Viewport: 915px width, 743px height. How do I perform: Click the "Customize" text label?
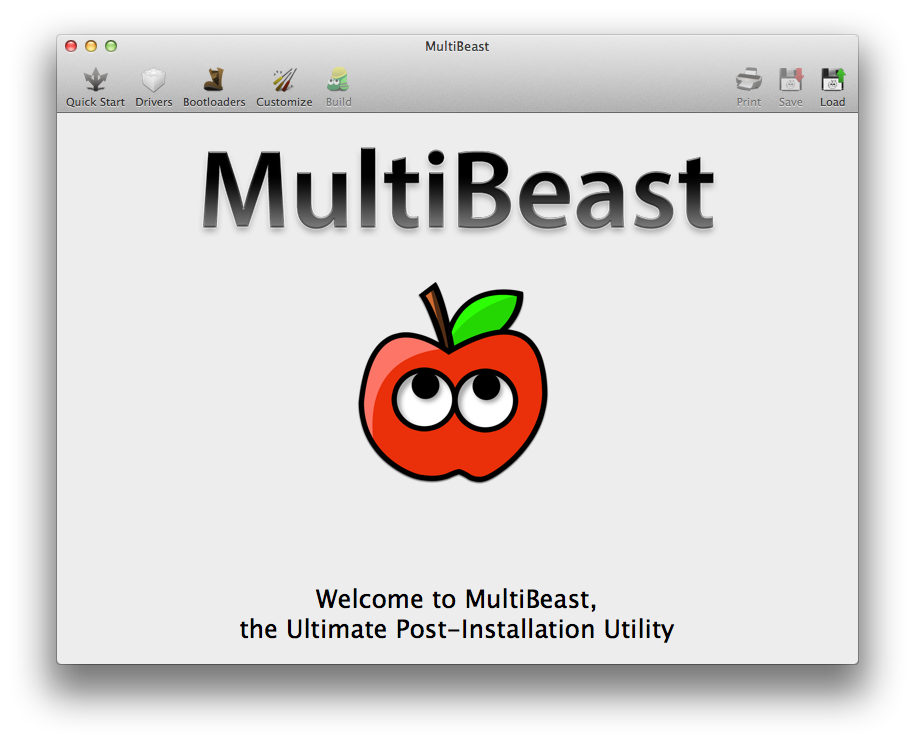click(284, 102)
